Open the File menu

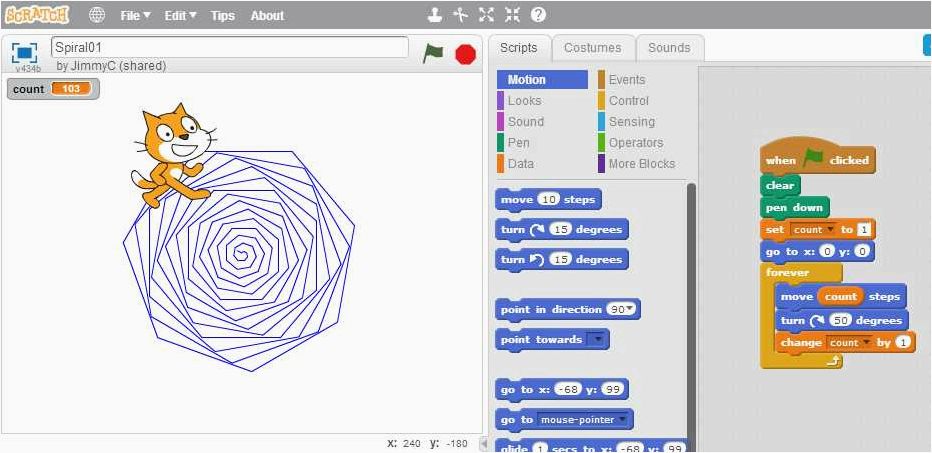click(136, 15)
